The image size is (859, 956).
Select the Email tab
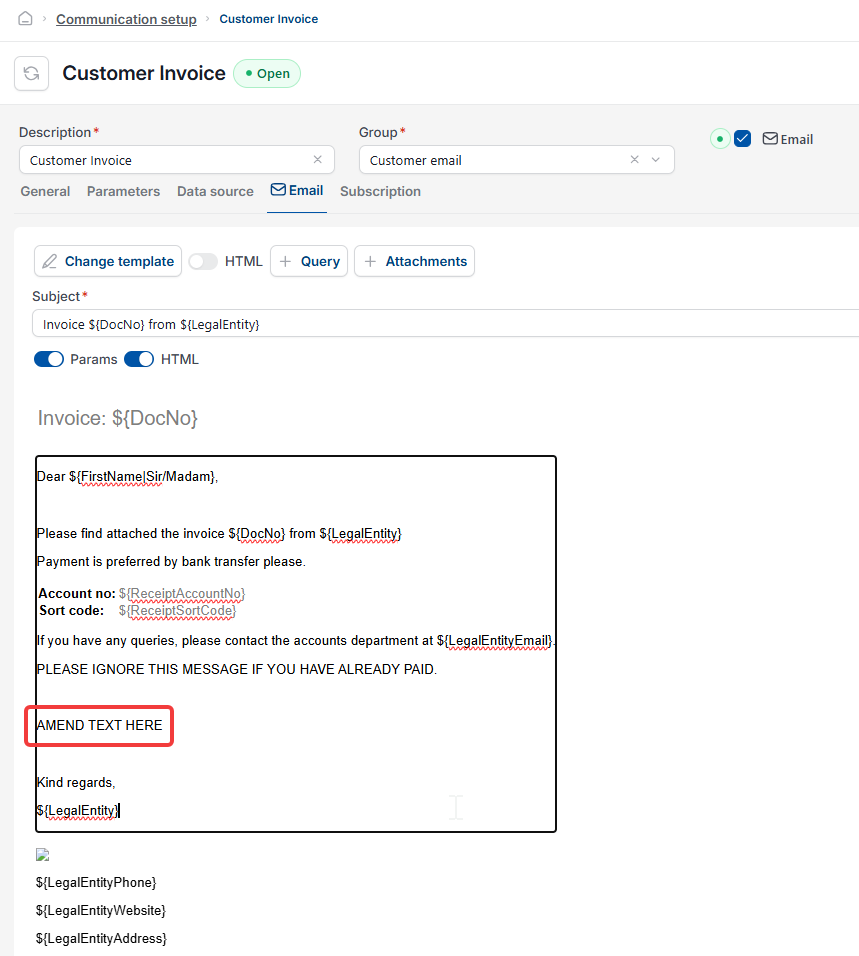click(x=297, y=191)
